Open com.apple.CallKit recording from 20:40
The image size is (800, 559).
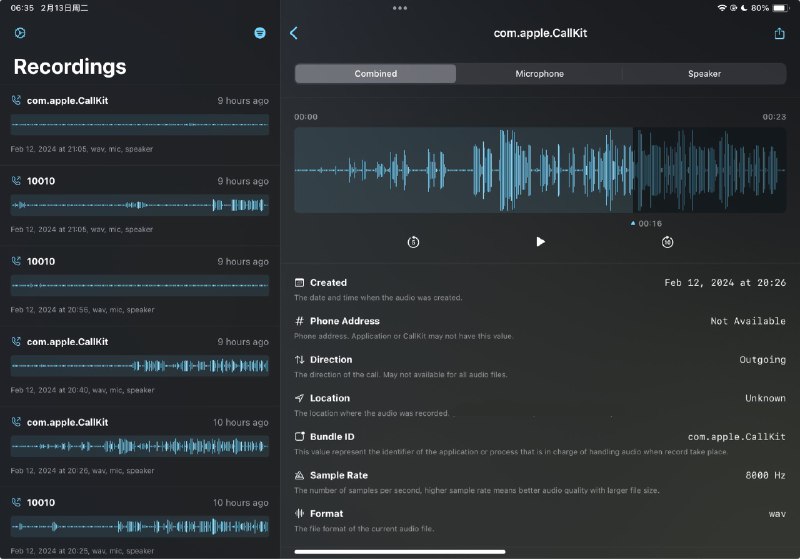[140, 365]
